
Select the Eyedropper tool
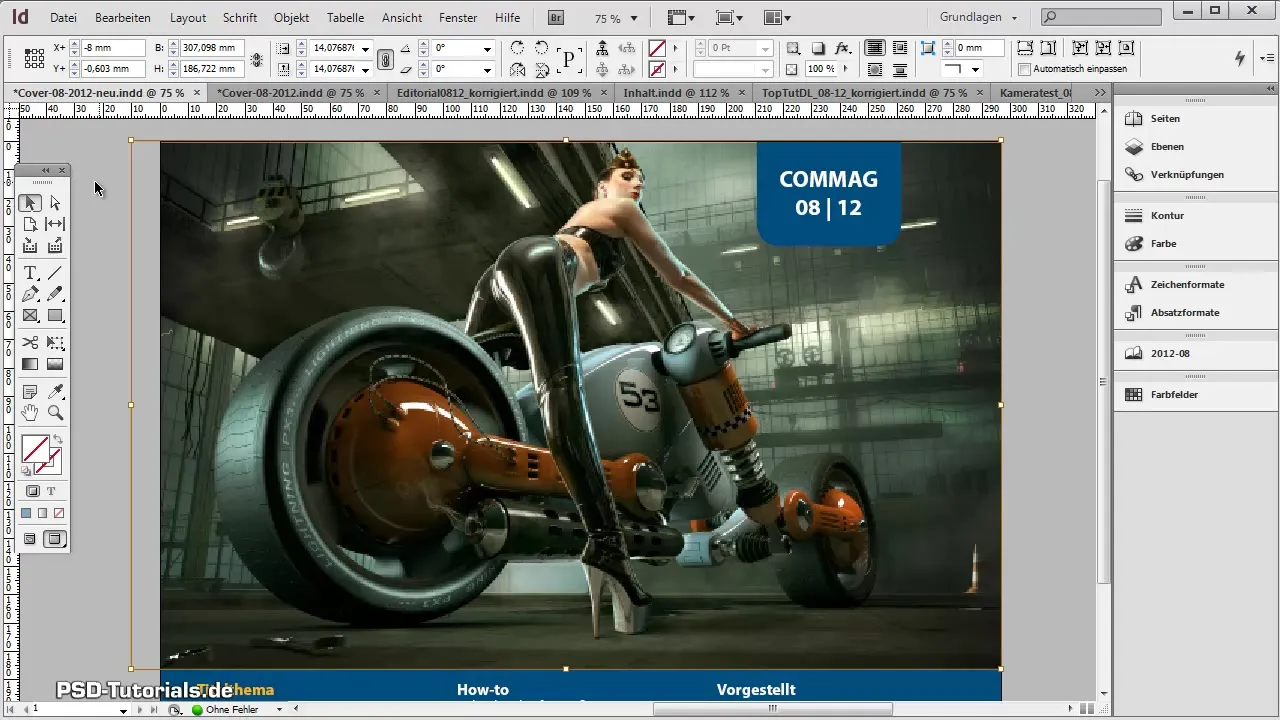(56, 391)
